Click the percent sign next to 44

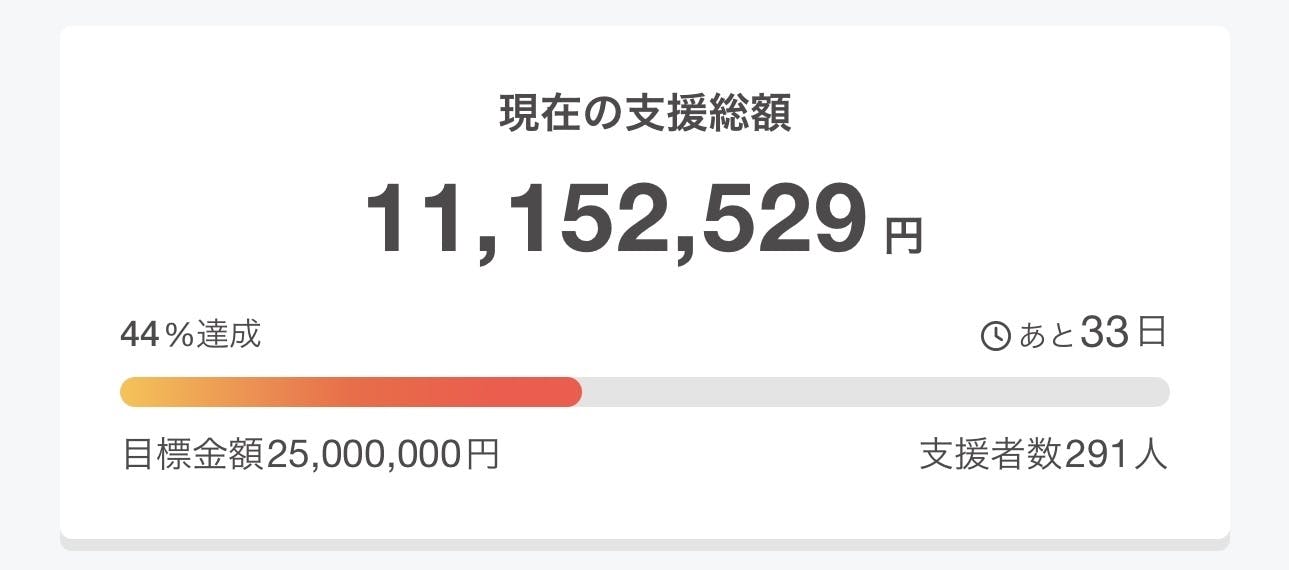pyautogui.click(x=178, y=336)
